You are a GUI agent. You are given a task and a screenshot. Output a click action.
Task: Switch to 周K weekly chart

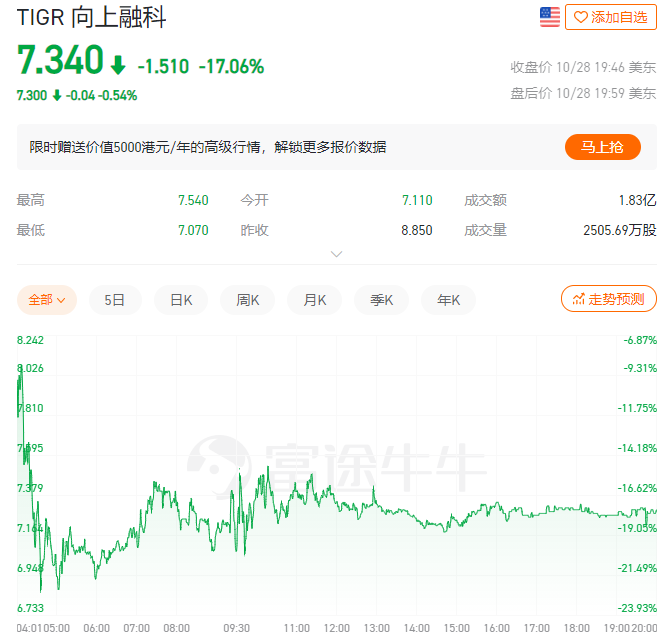248,299
